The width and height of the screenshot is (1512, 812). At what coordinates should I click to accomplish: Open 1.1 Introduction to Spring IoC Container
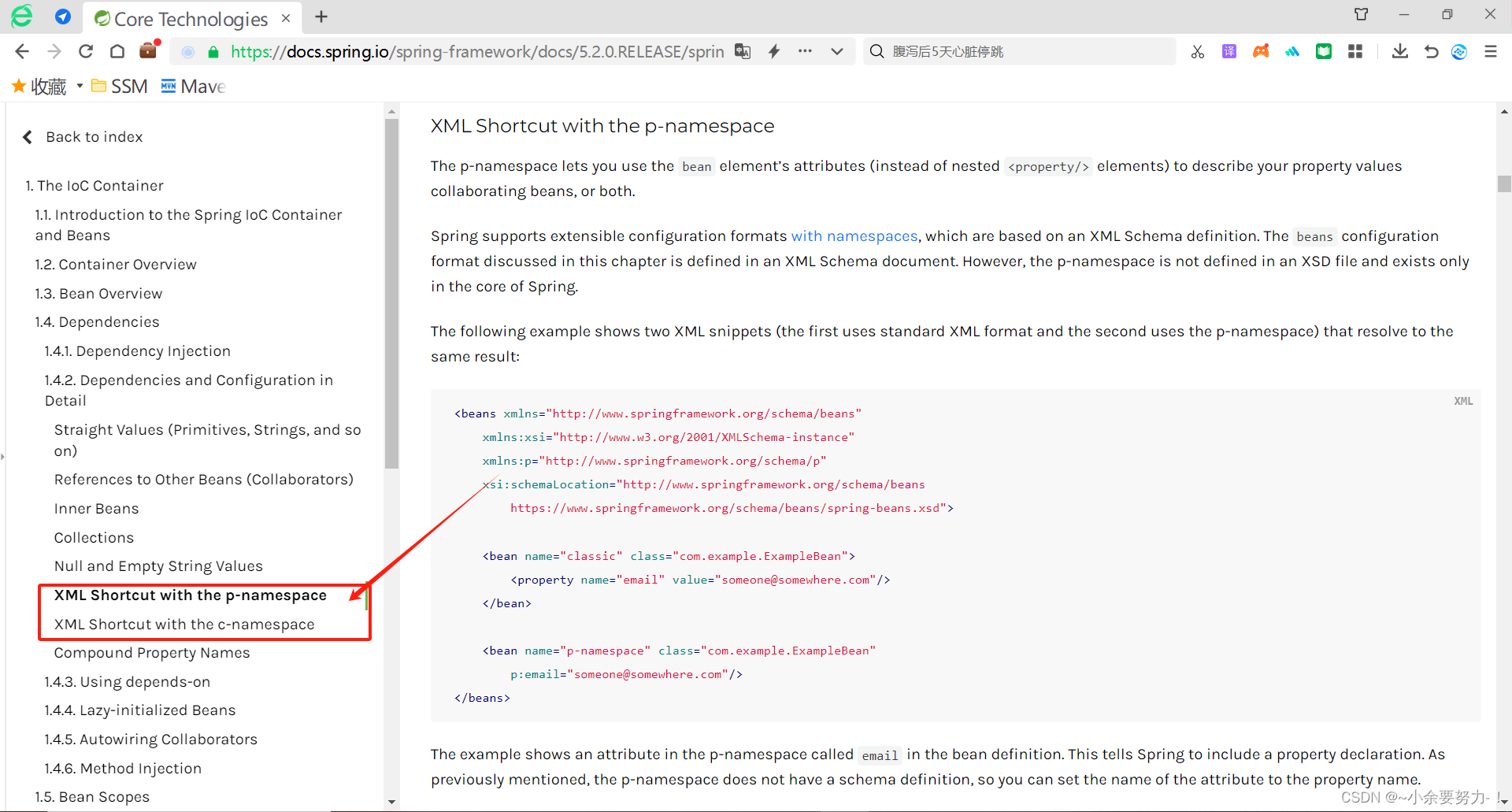click(189, 225)
